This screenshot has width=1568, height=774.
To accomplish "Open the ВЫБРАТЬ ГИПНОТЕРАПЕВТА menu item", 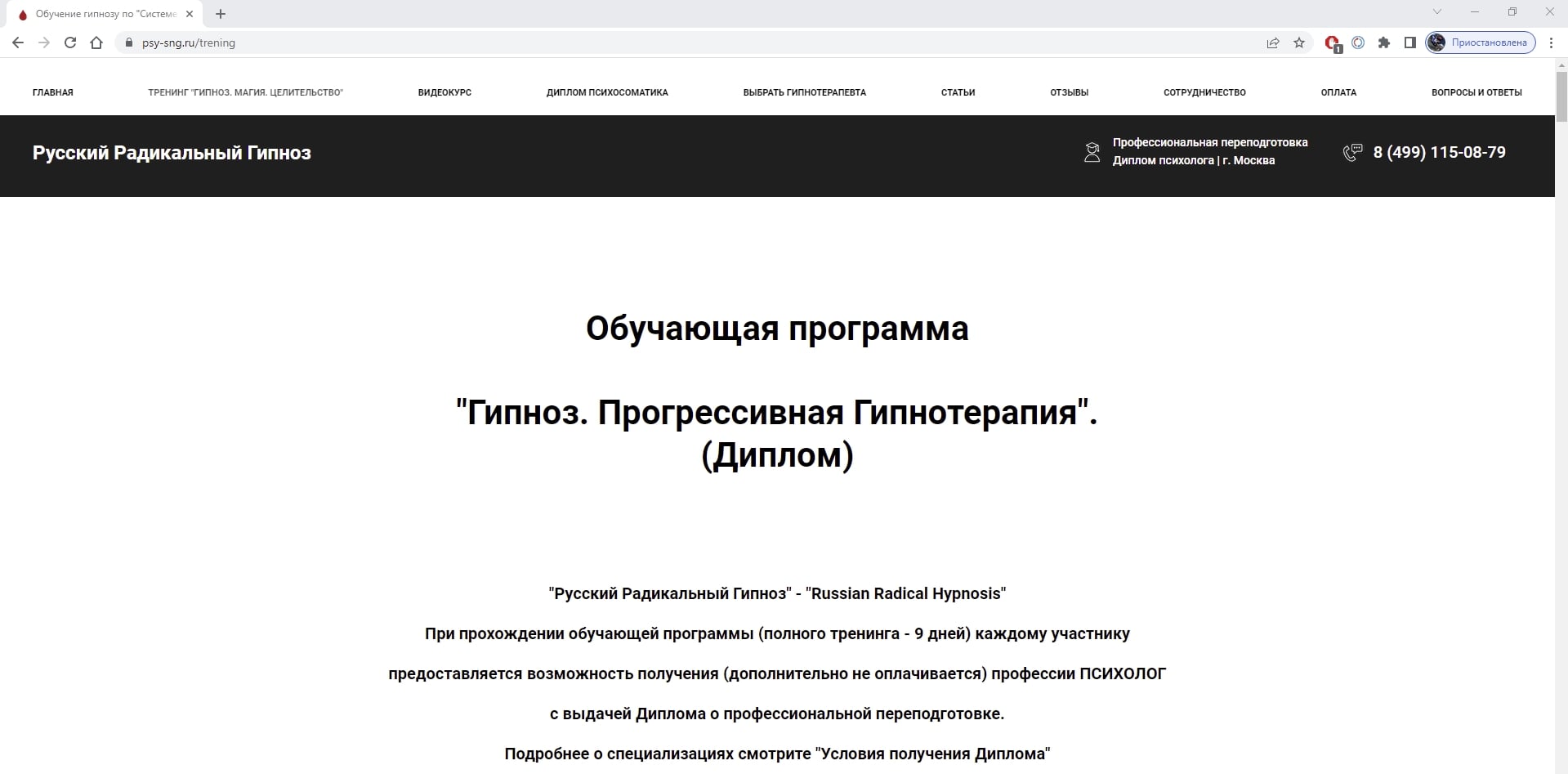I will pos(805,92).
